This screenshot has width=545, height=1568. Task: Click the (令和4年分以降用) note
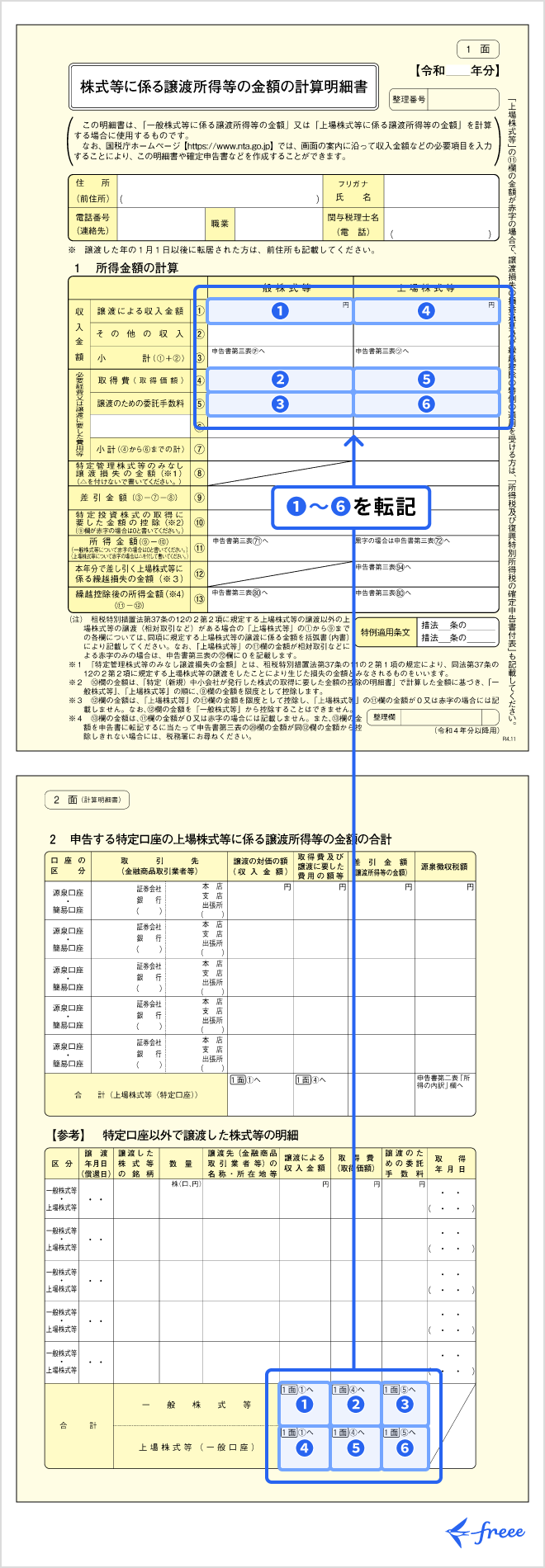click(x=467, y=731)
